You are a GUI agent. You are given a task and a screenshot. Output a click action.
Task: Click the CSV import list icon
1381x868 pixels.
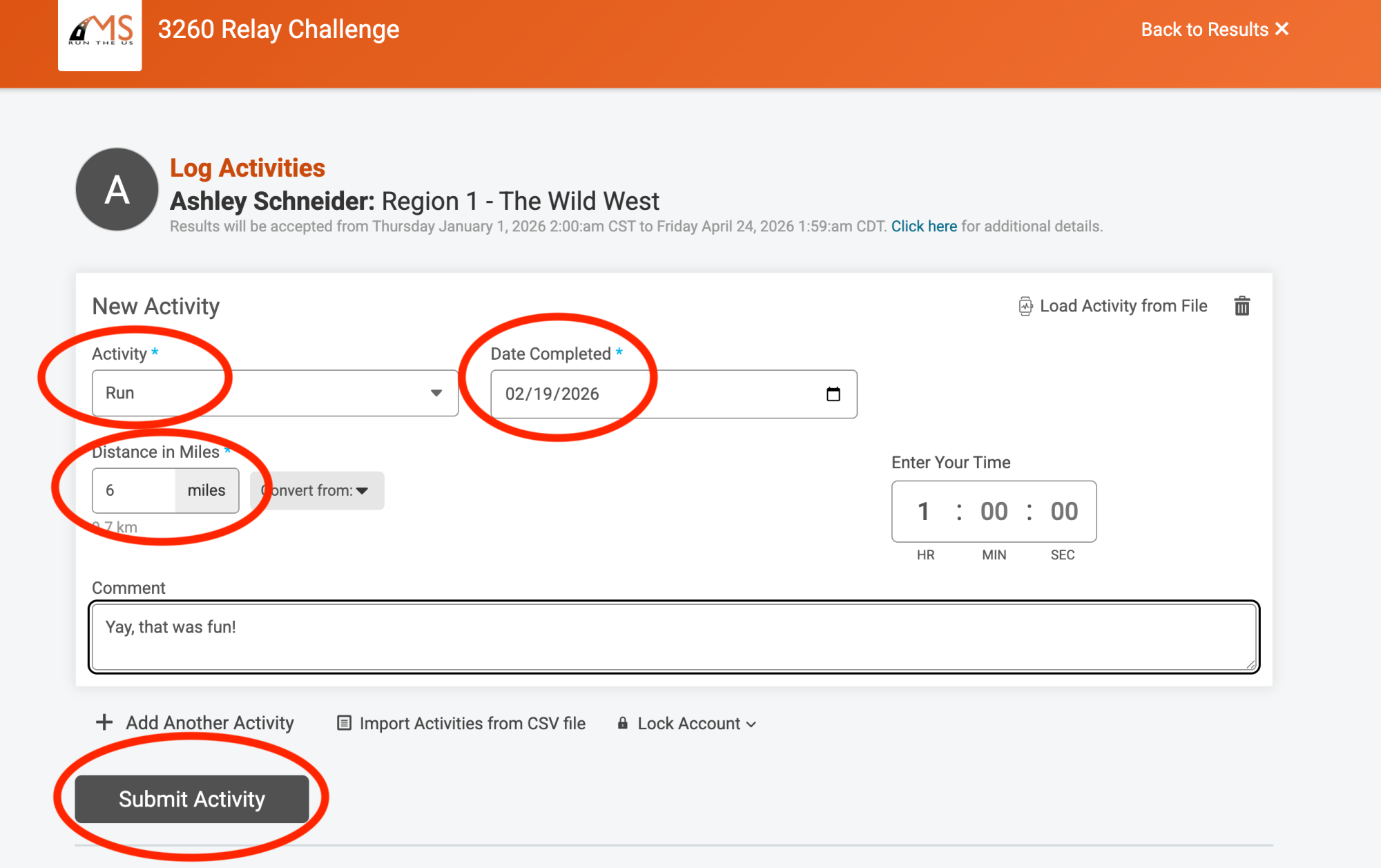pyautogui.click(x=343, y=723)
